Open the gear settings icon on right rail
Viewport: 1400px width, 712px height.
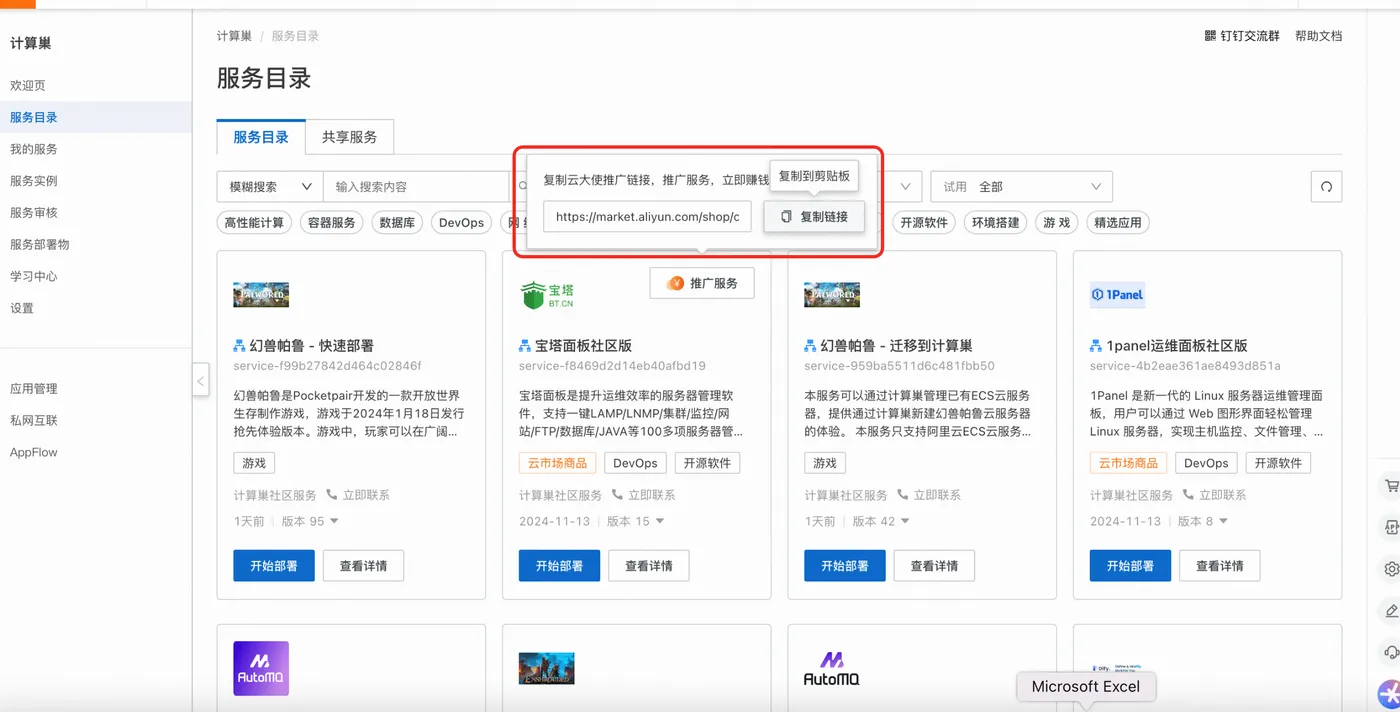[1391, 569]
